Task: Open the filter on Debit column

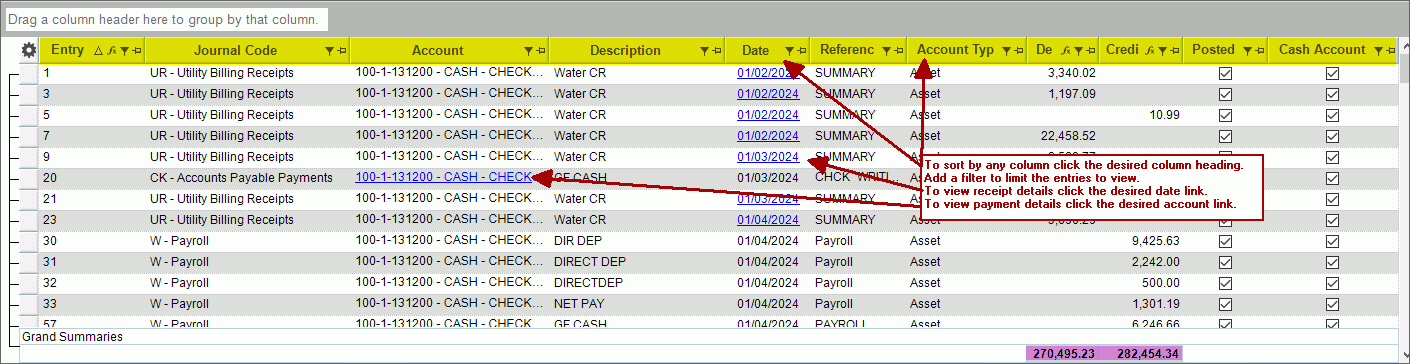Action: [x=1078, y=51]
